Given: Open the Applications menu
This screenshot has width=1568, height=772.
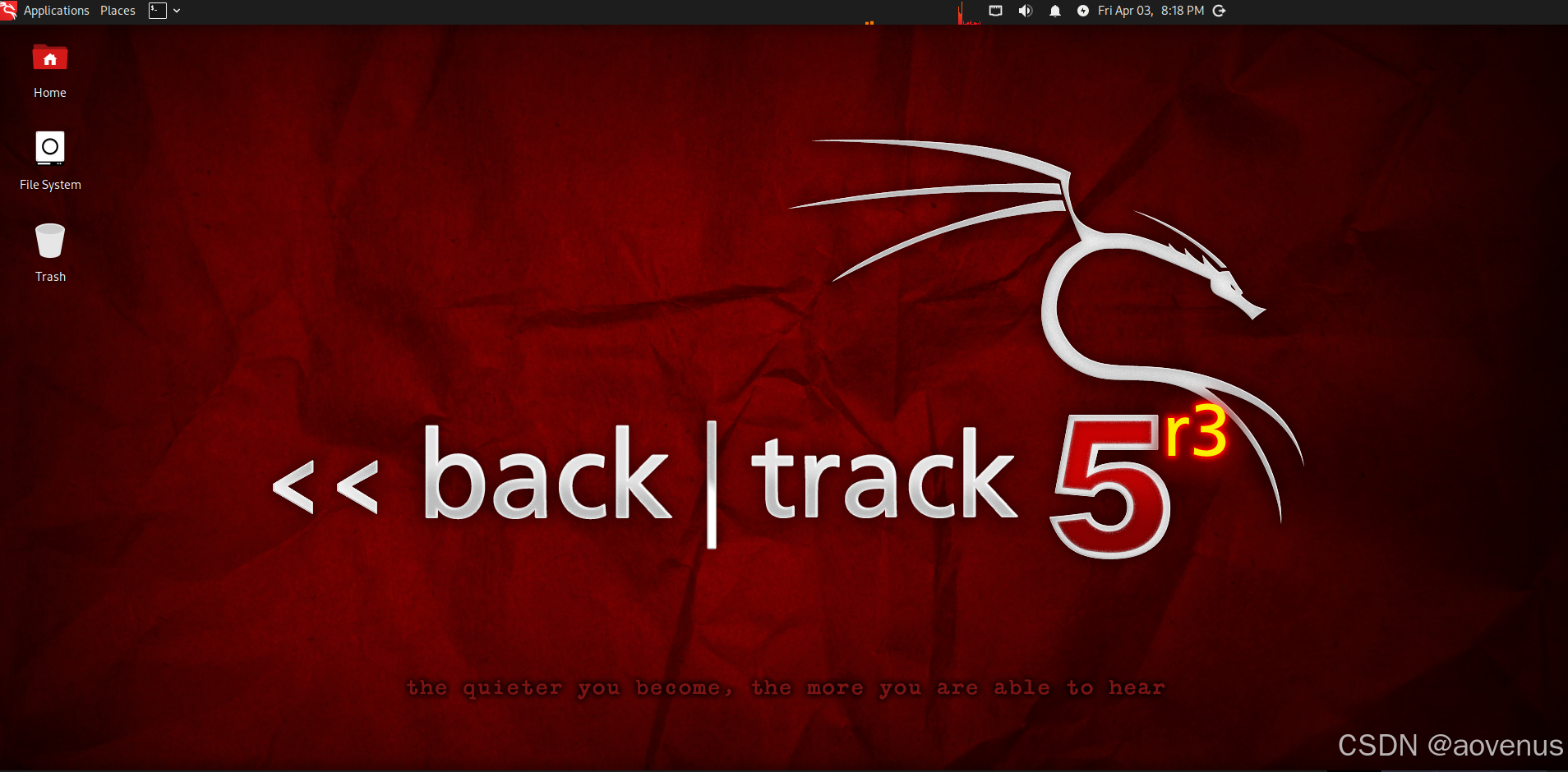Looking at the screenshot, I should pyautogui.click(x=56, y=11).
